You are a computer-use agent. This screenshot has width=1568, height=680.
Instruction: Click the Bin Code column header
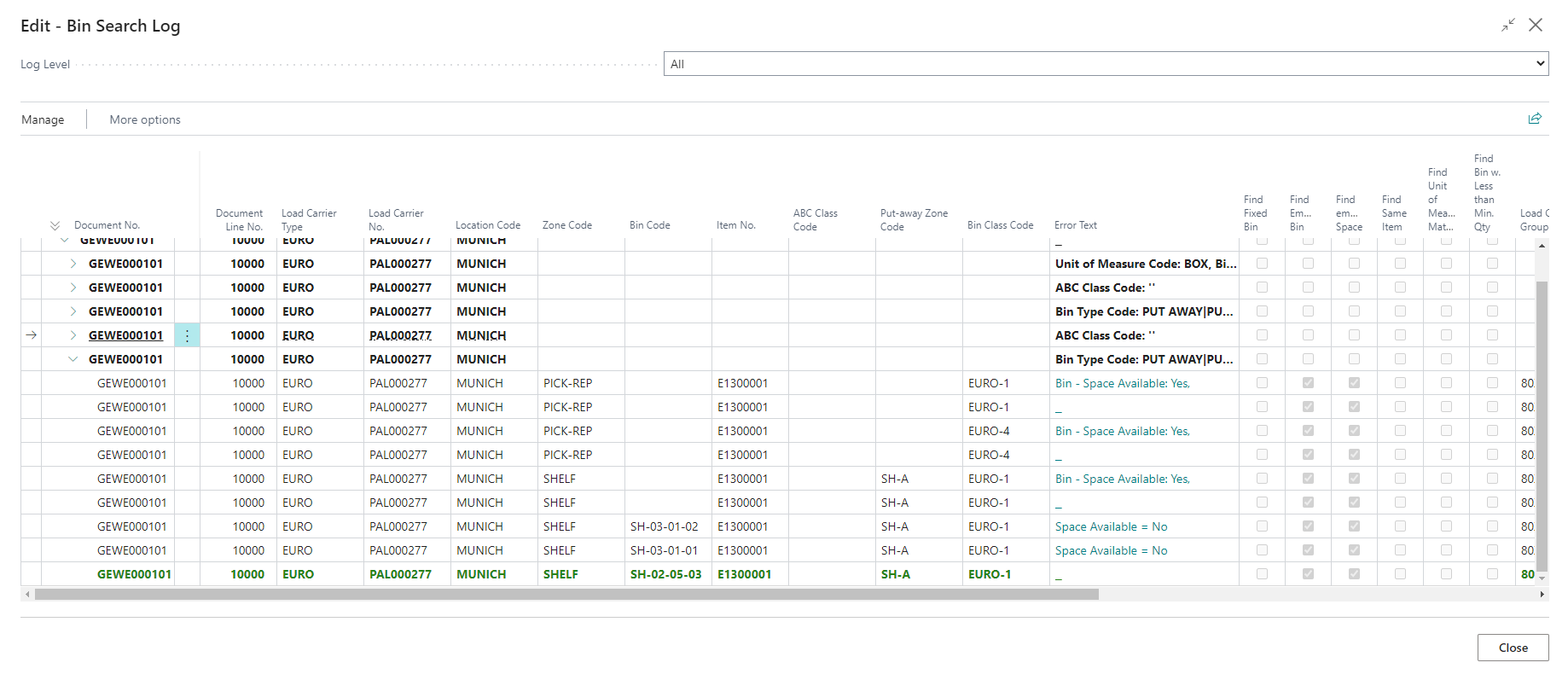[x=650, y=225]
